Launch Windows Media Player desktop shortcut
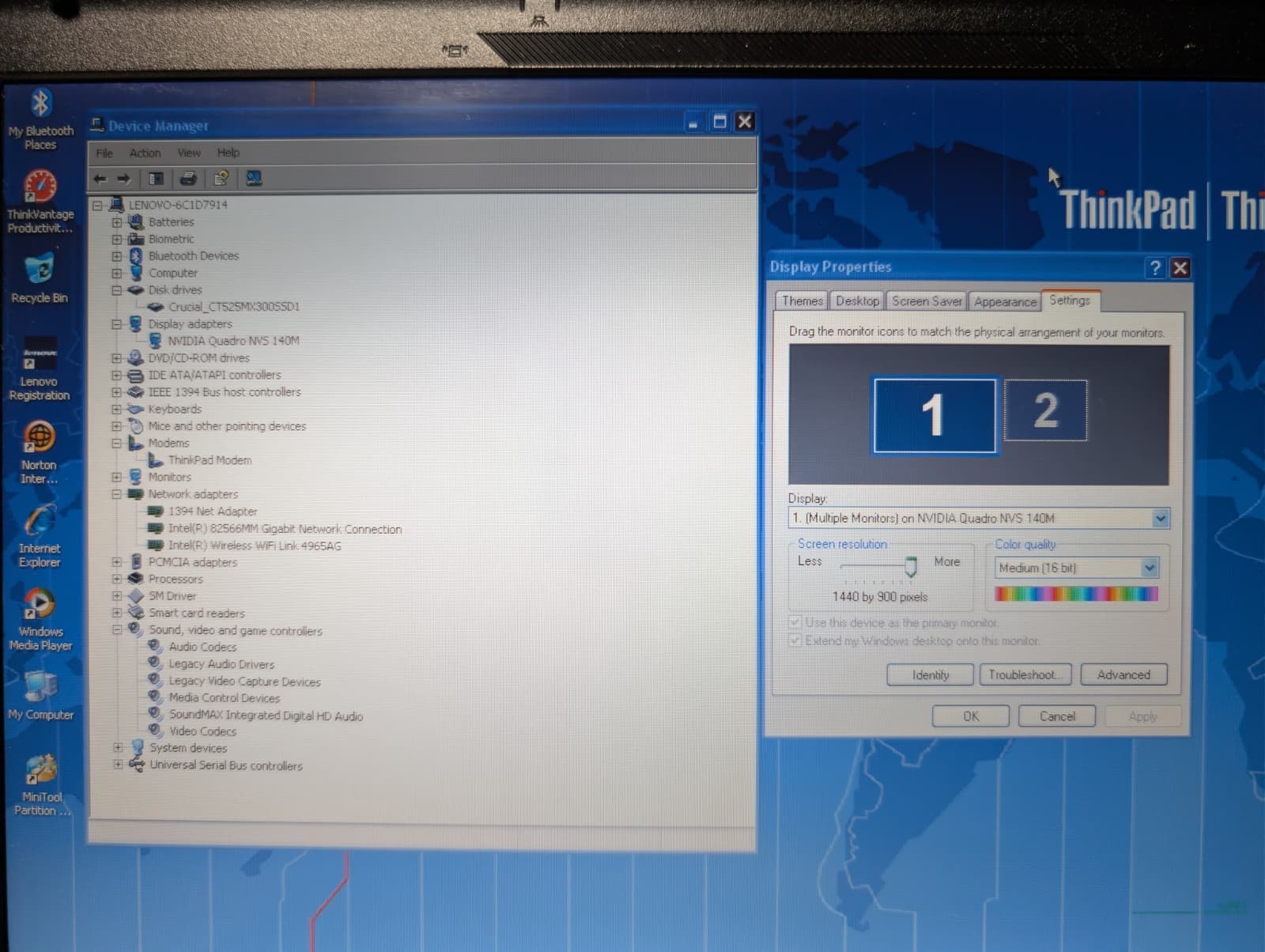 [40, 619]
